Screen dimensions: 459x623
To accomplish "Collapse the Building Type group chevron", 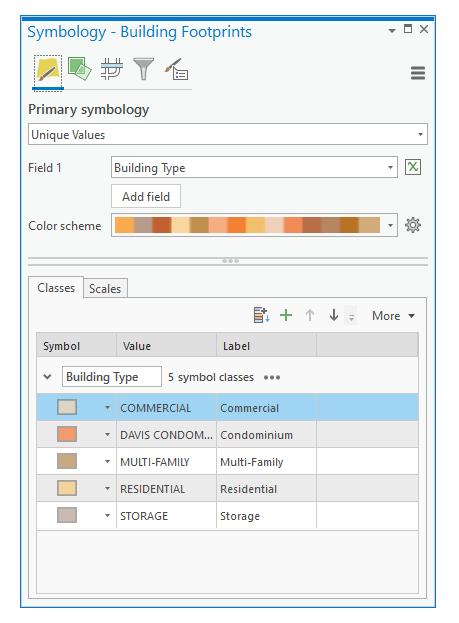I will tap(48, 377).
